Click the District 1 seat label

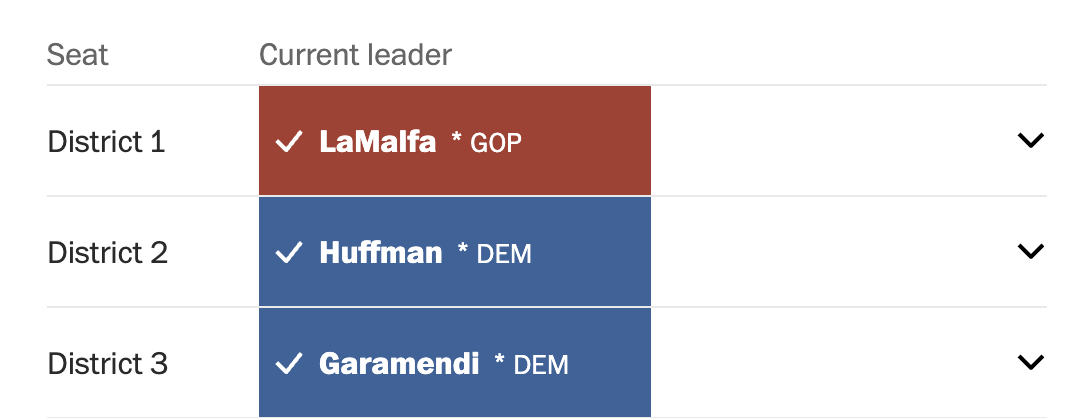tap(106, 142)
